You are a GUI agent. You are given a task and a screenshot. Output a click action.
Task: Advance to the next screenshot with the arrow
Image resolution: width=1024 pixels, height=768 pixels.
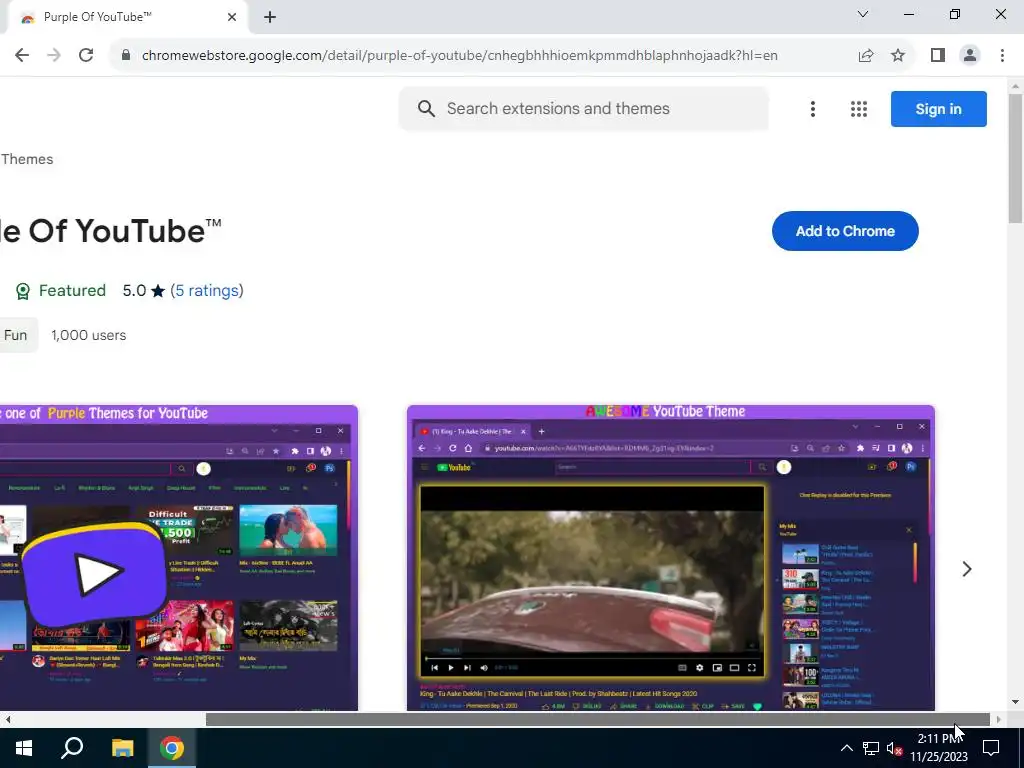pyautogui.click(x=967, y=569)
